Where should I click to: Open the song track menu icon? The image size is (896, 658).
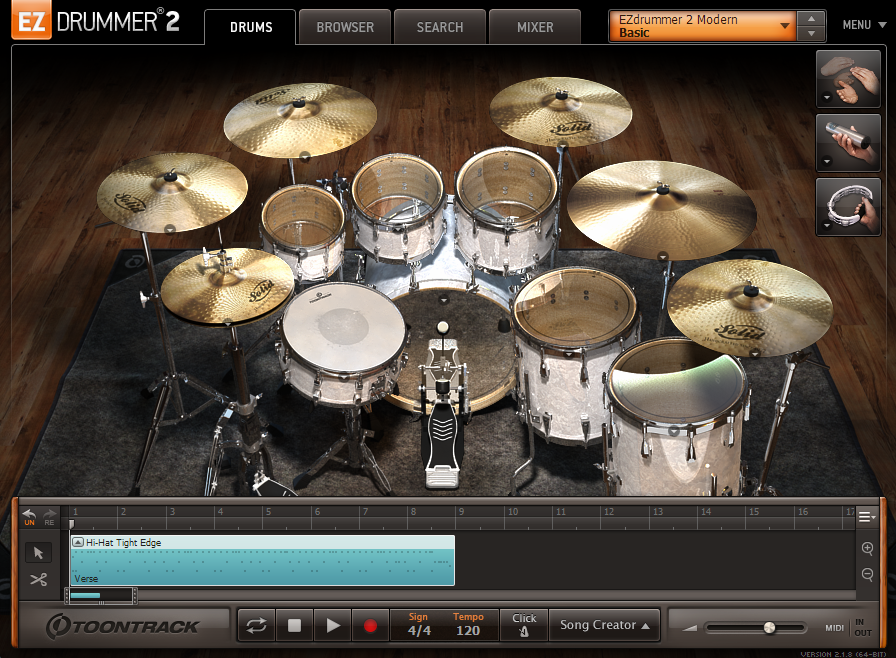click(x=867, y=517)
